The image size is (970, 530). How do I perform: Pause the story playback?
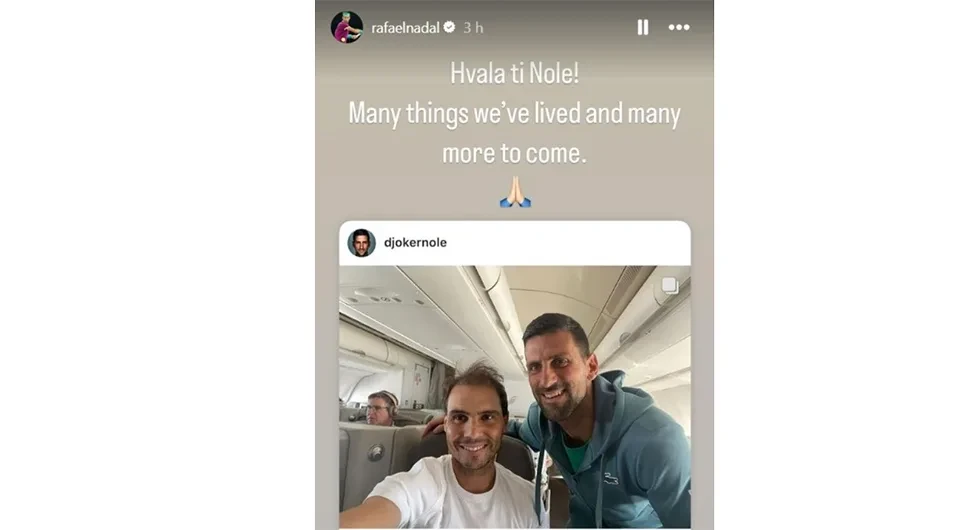point(643,27)
